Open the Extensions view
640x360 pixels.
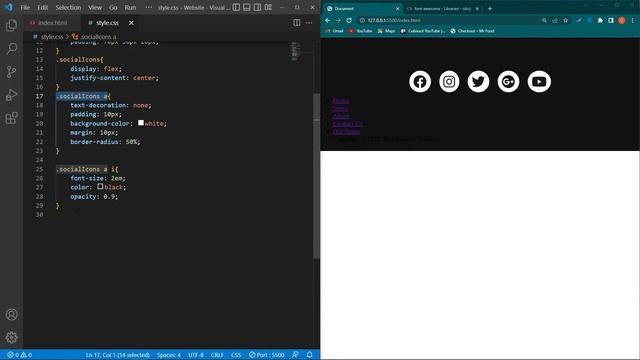pos(11,118)
